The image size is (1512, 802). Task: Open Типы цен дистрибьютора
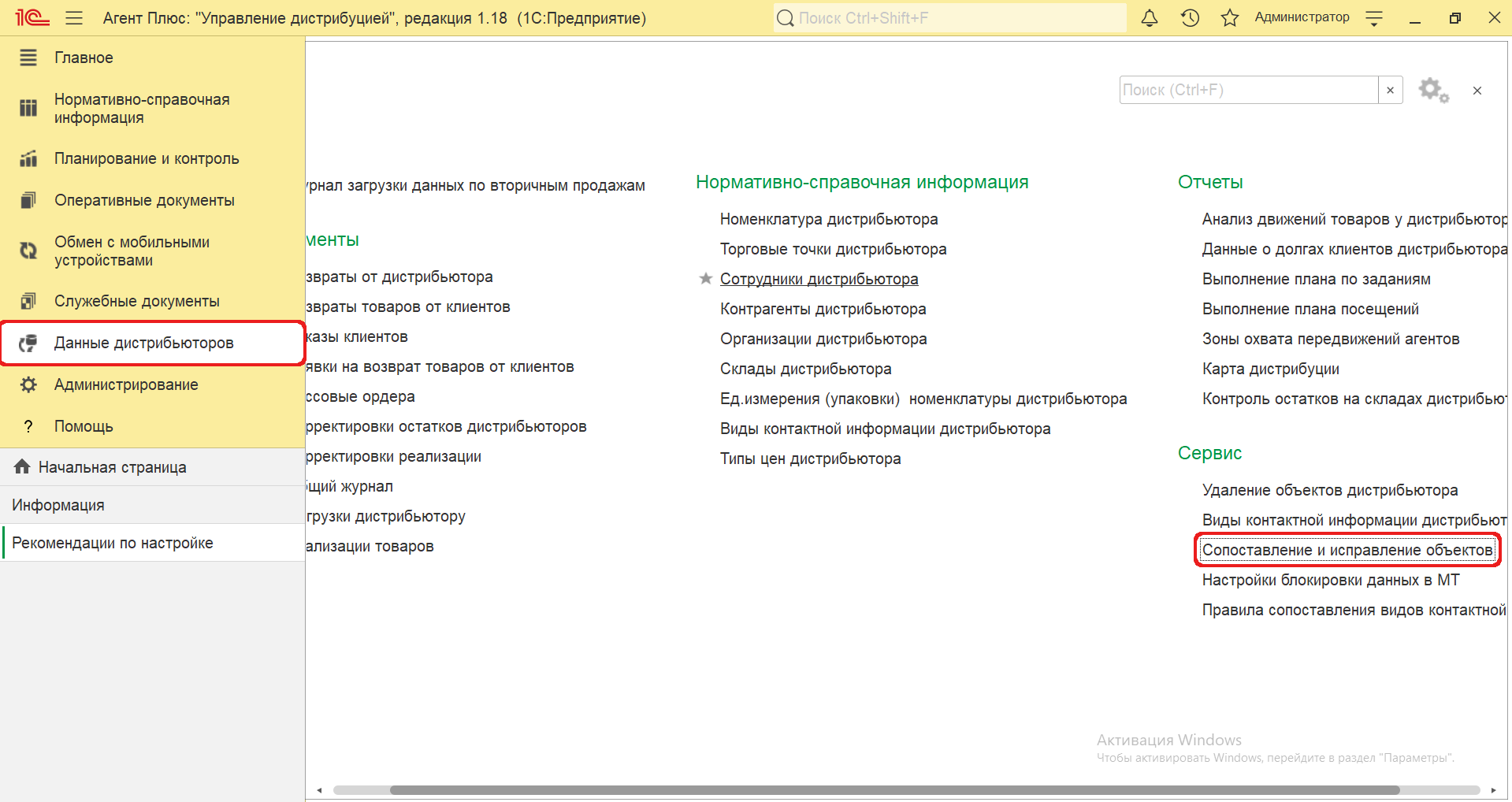(x=811, y=459)
